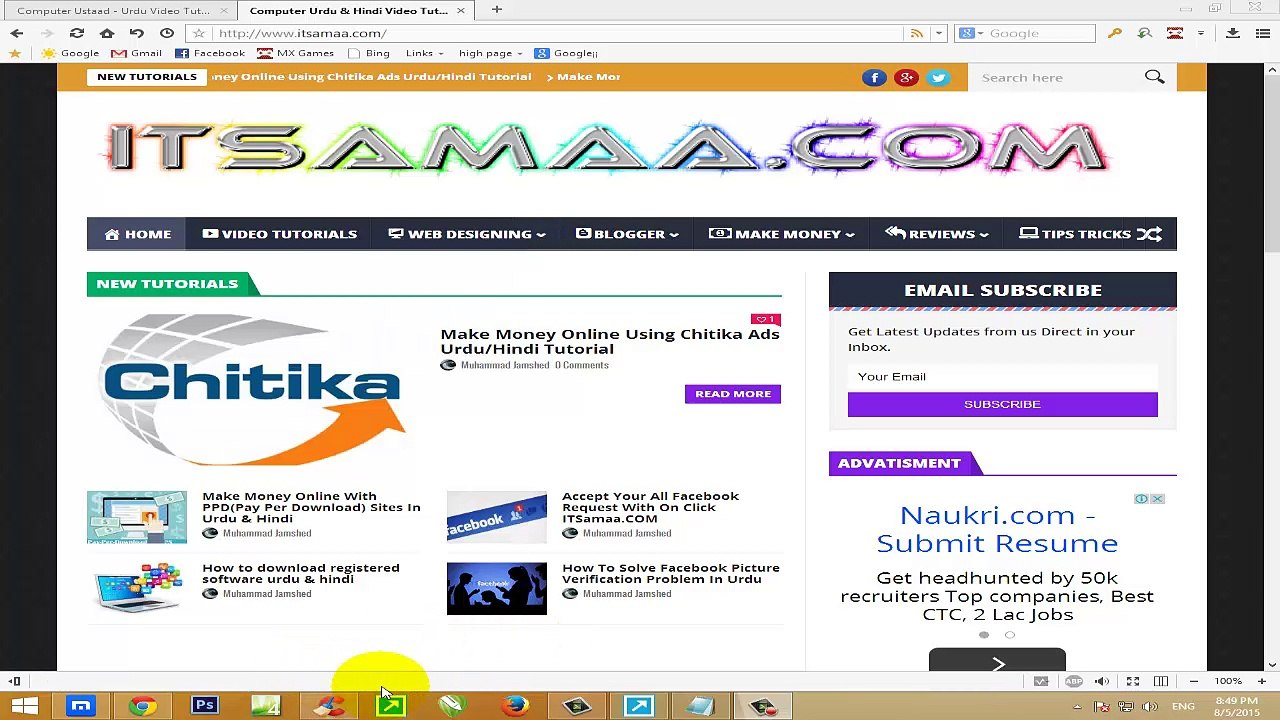The height and width of the screenshot is (720, 1280).
Task: Toggle the sidebar button at bottom-left
Action: [x=15, y=681]
